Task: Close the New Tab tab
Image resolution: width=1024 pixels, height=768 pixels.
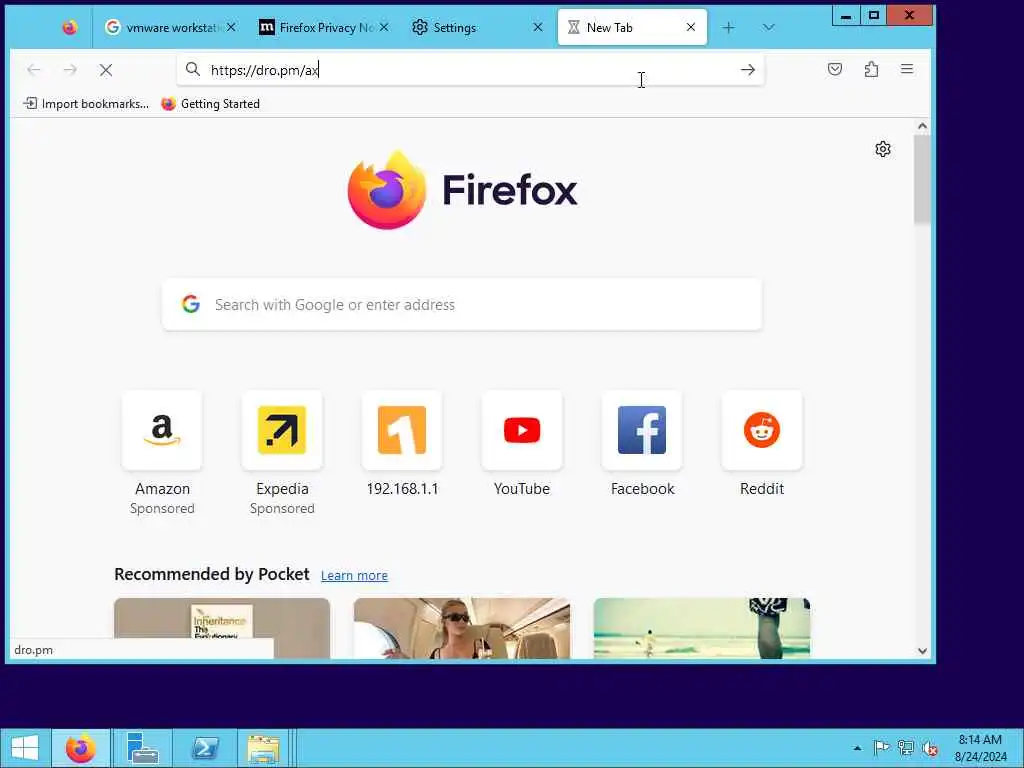Action: click(691, 27)
